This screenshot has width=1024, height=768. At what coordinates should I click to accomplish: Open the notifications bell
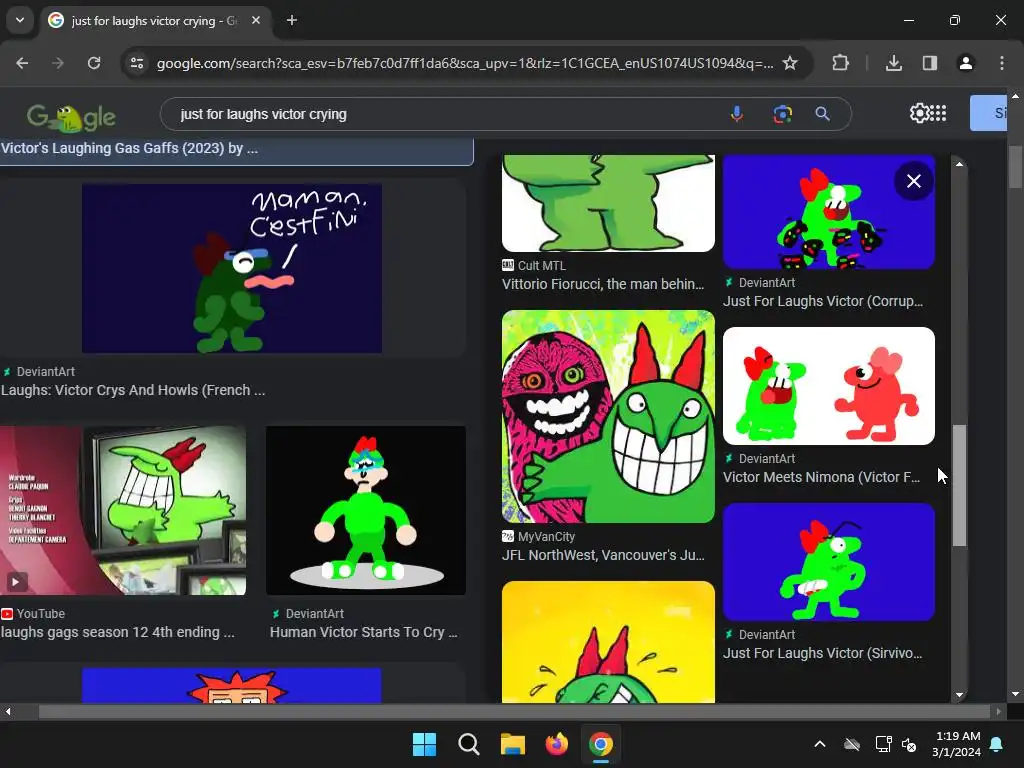point(997,744)
